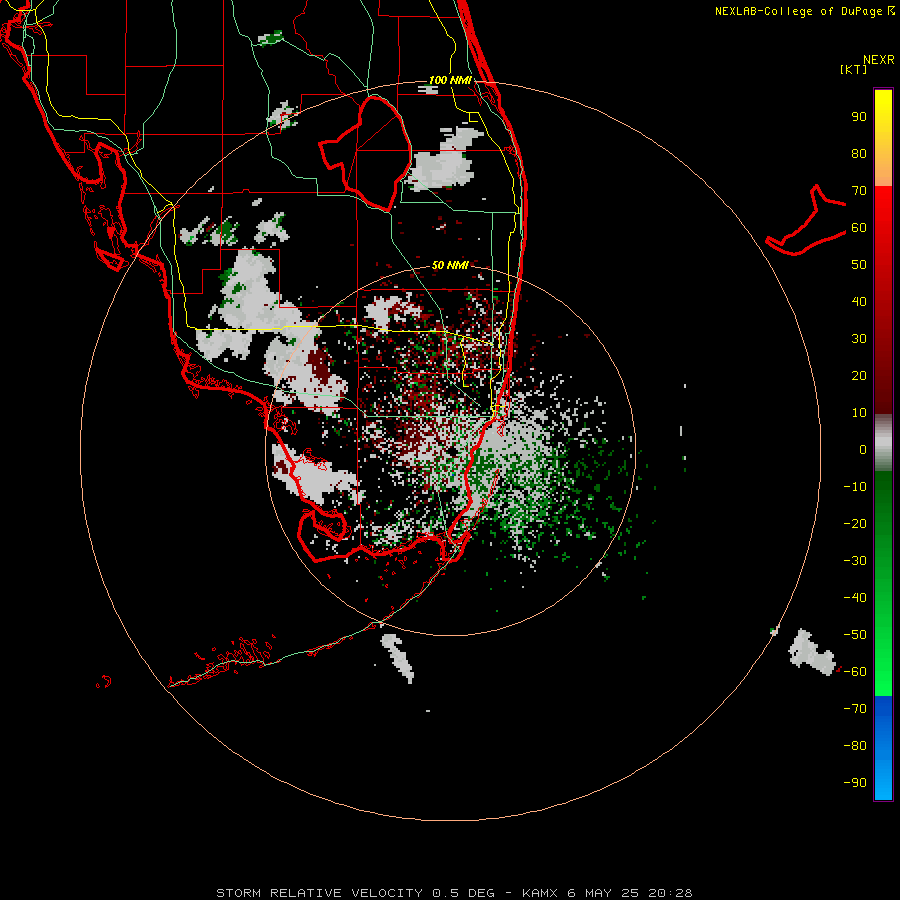Click the 60 value on velocity scale
Viewport: 900px width, 900px height.
(x=859, y=228)
